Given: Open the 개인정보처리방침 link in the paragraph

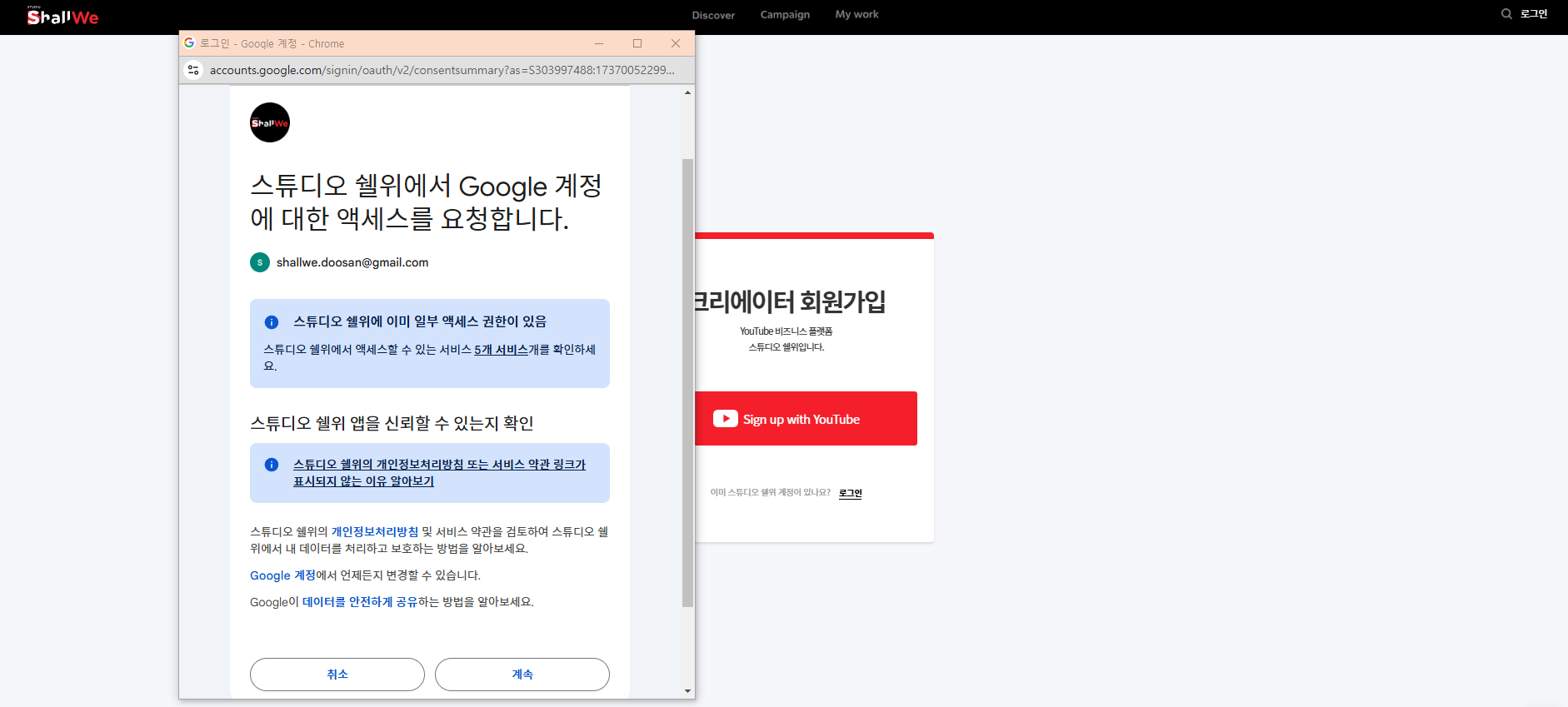Looking at the screenshot, I should point(375,532).
